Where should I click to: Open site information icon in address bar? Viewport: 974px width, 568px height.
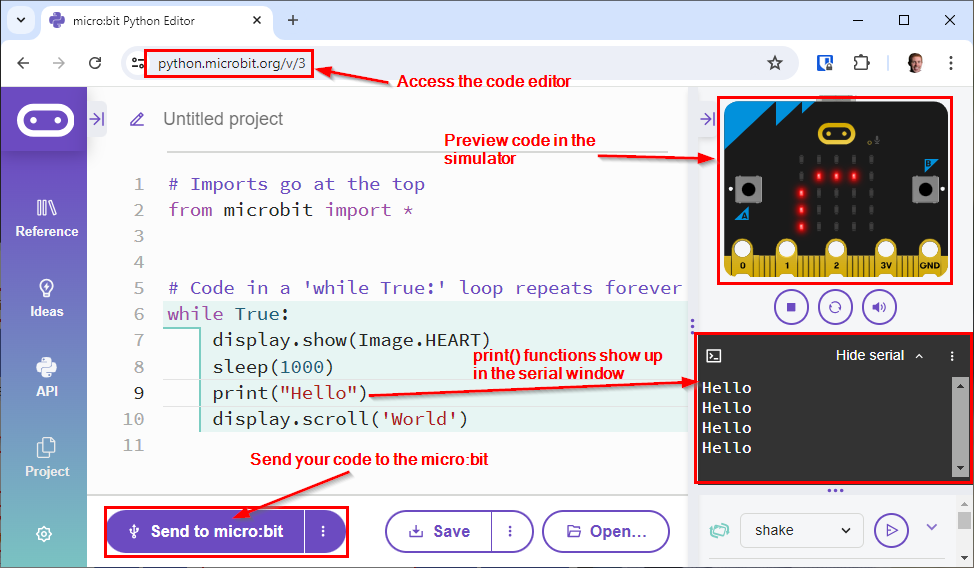[x=138, y=63]
